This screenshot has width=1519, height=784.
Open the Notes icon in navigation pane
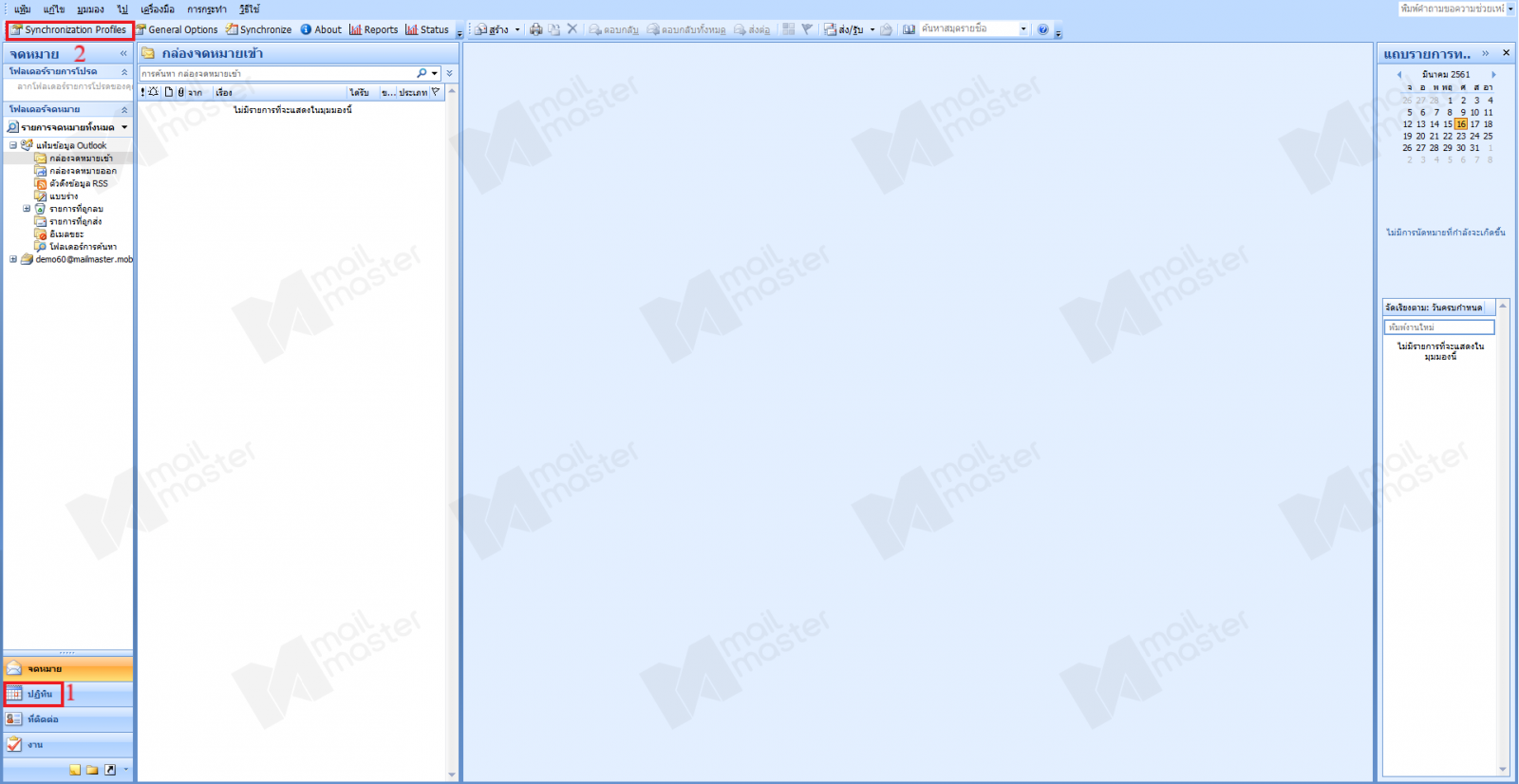coord(75,770)
